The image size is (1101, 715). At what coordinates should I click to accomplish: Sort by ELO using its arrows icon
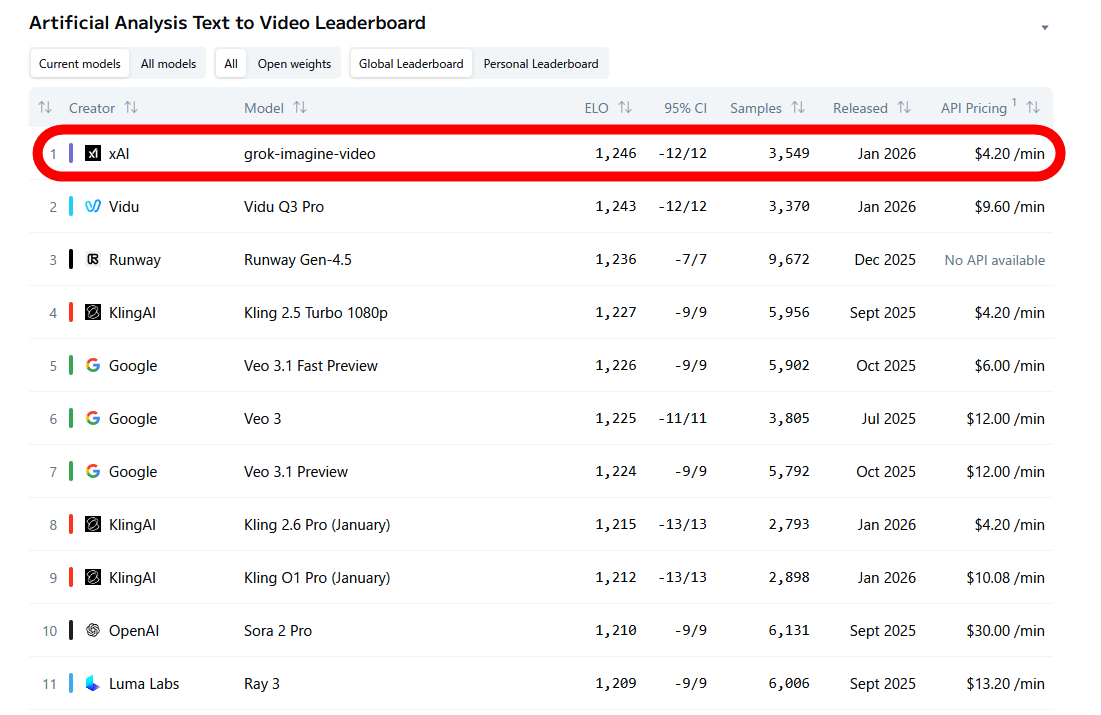tap(625, 108)
